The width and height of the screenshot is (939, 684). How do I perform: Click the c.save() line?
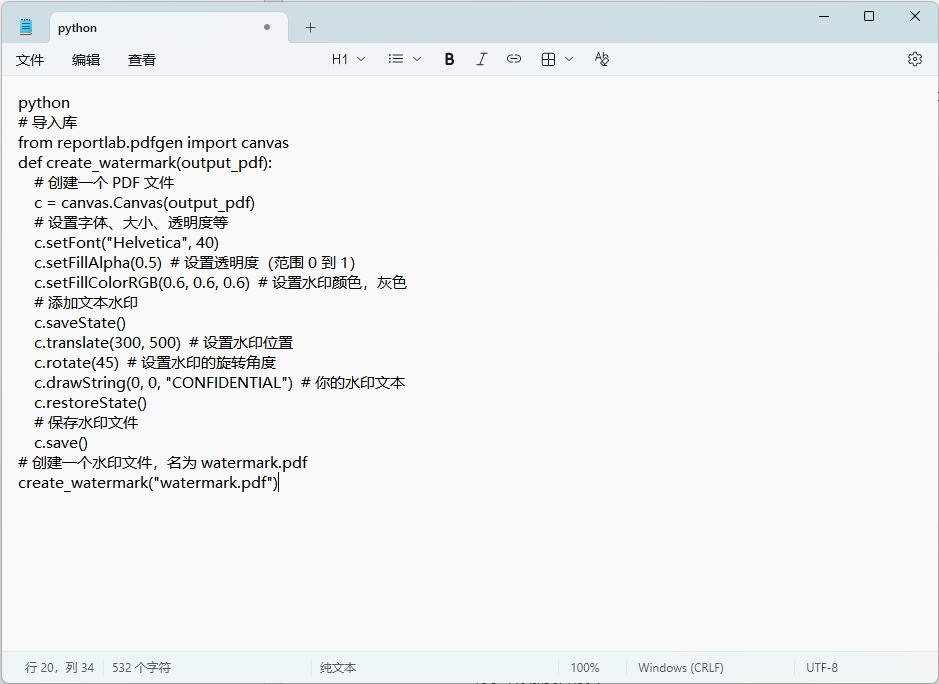click(x=61, y=443)
